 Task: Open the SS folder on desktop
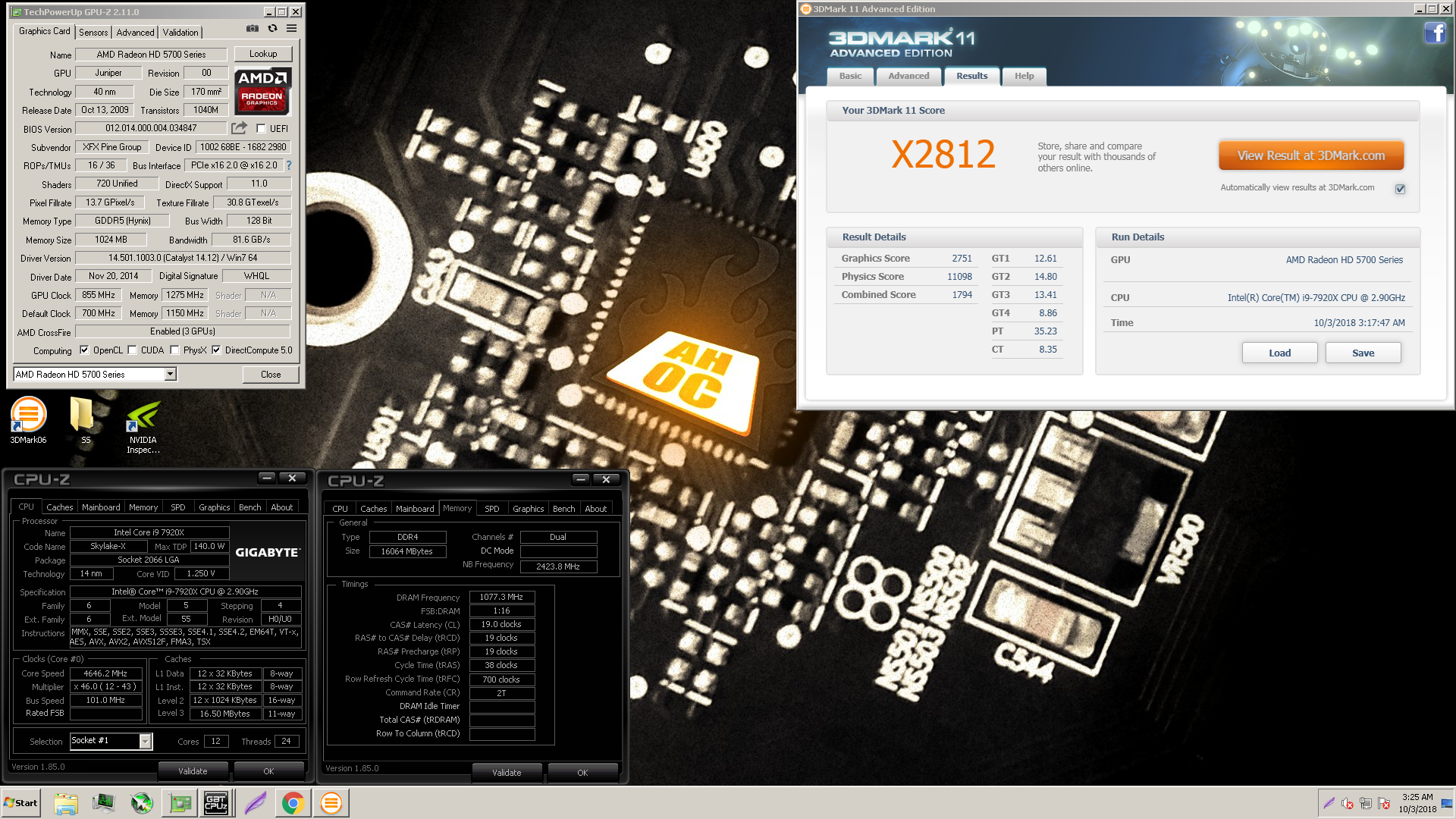coord(82,421)
